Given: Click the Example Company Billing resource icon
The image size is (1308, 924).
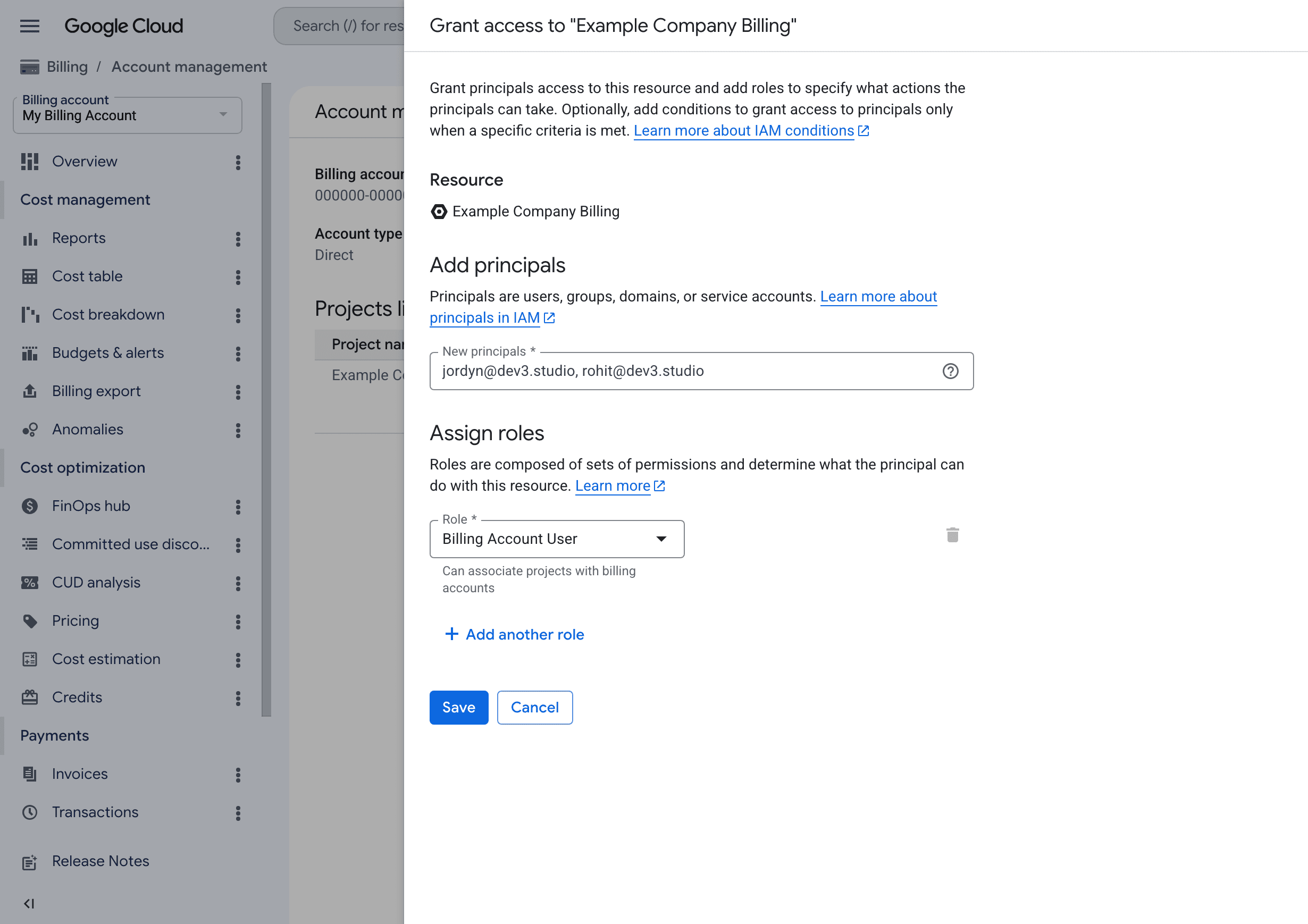Looking at the screenshot, I should pos(439,212).
